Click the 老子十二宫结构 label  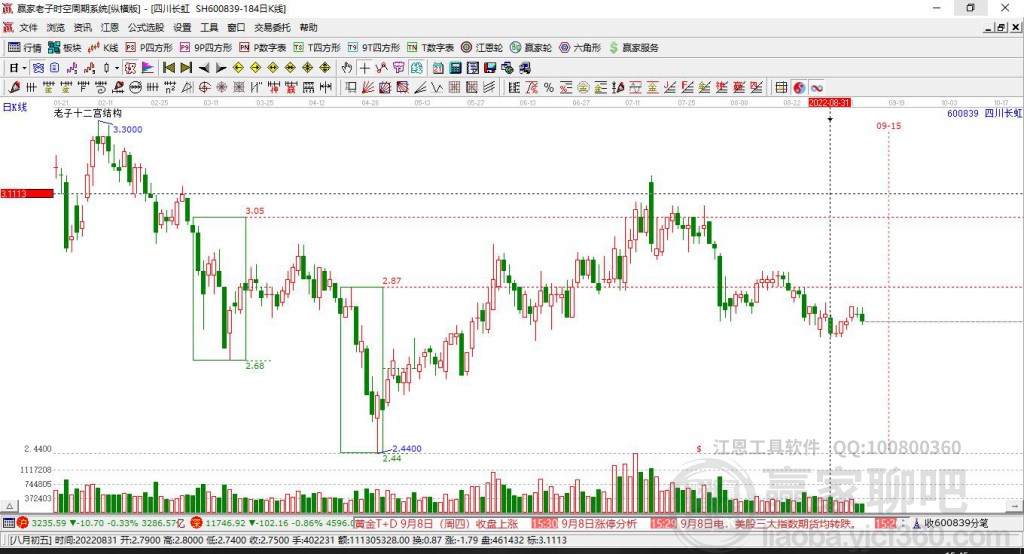pyautogui.click(x=88, y=113)
